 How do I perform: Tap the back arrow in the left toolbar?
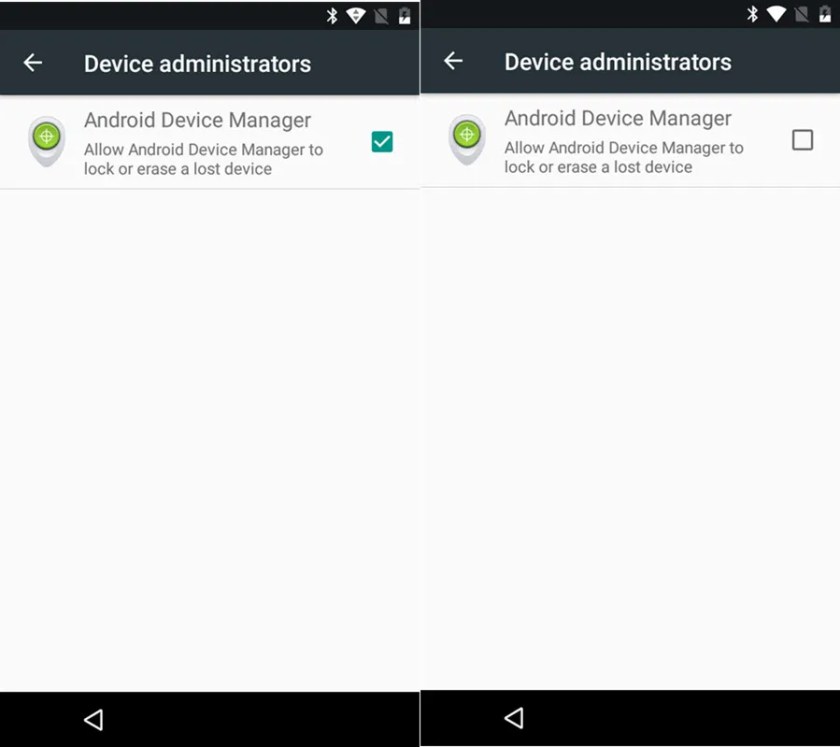[33, 62]
